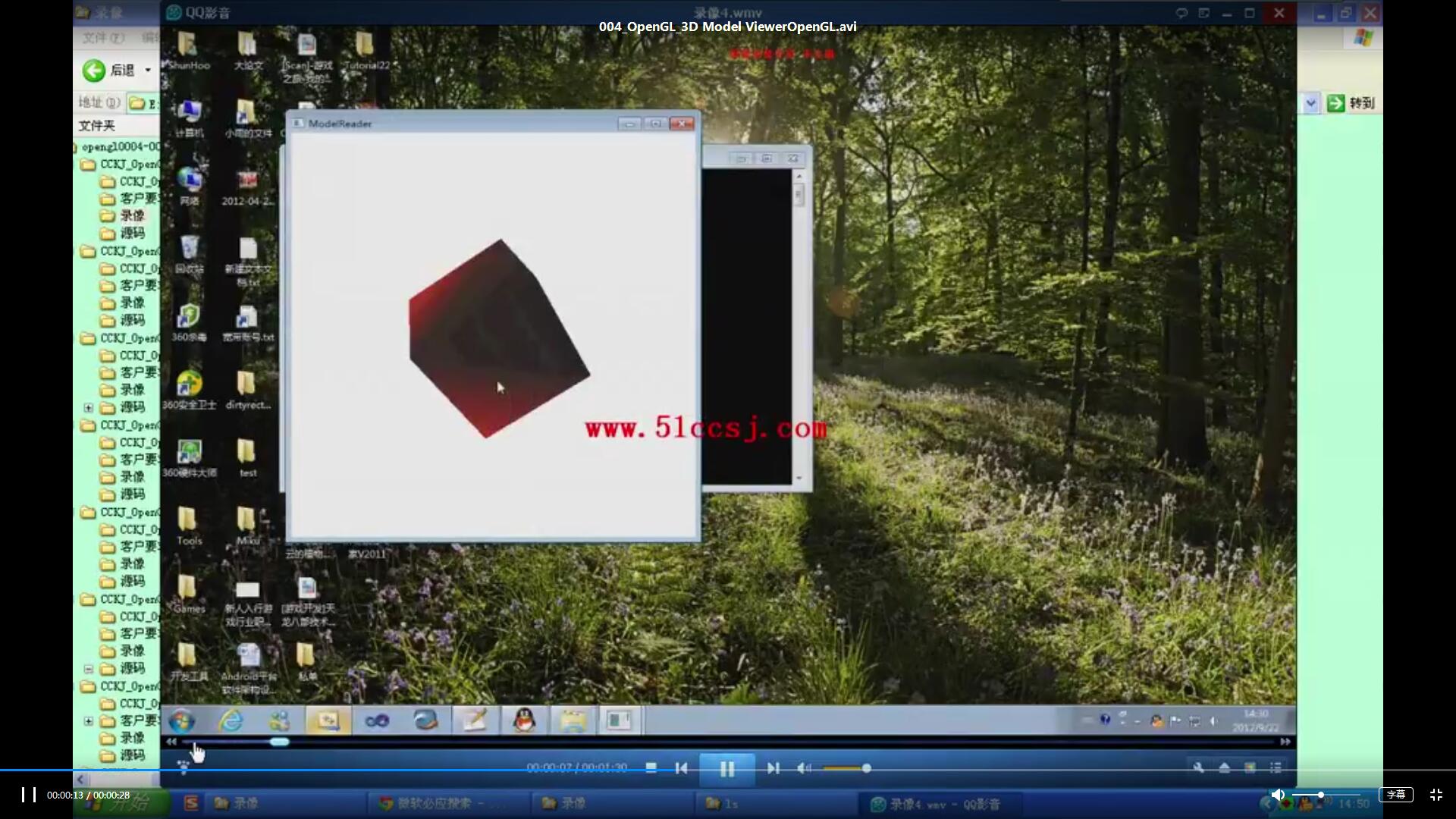Viewport: 1456px width, 819px height.
Task: Open the Sogou S taskbar icon
Action: pyautogui.click(x=191, y=803)
